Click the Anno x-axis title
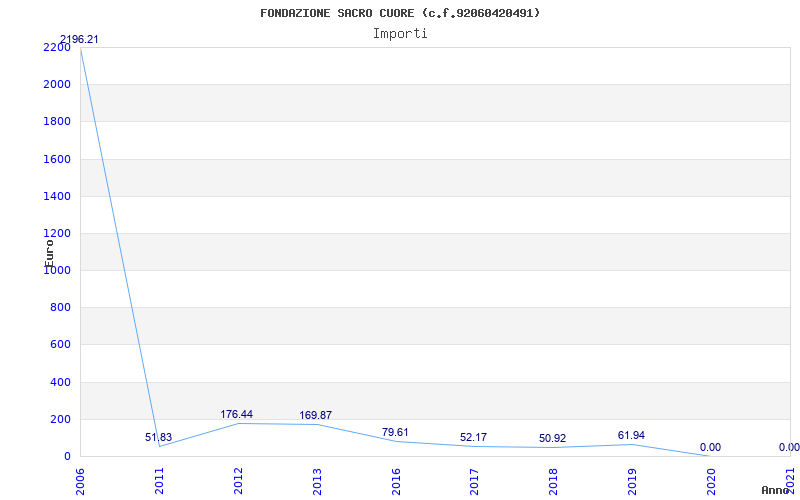Viewport: 800px width, 500px height. tap(776, 490)
